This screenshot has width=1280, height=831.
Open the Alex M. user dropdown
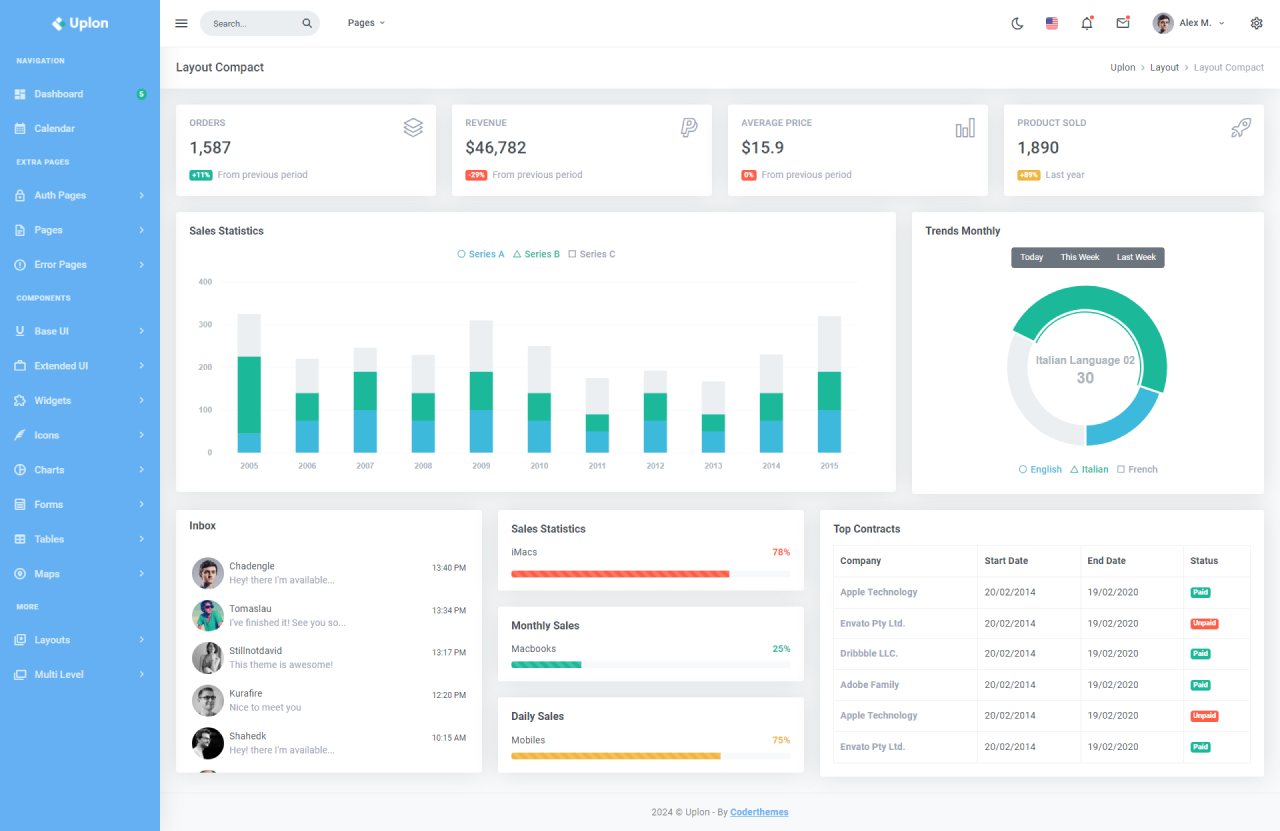pyautogui.click(x=1189, y=23)
